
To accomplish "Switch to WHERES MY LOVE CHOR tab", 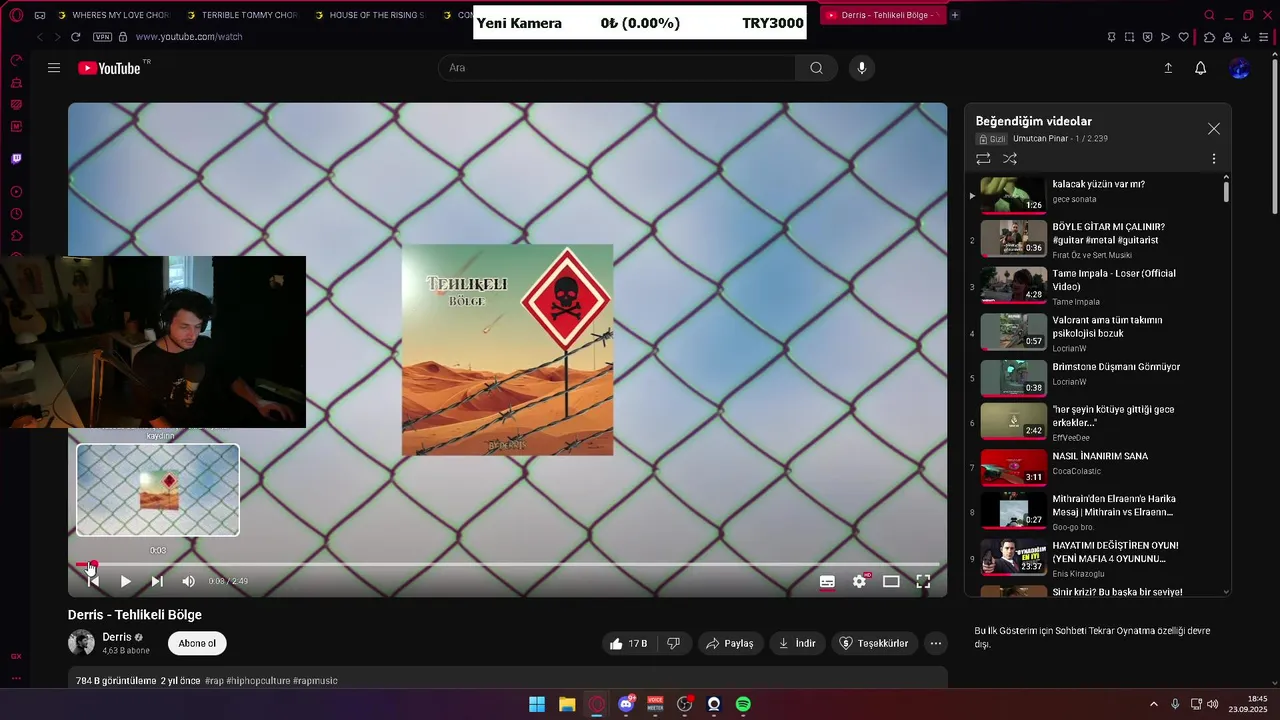I will coord(113,15).
